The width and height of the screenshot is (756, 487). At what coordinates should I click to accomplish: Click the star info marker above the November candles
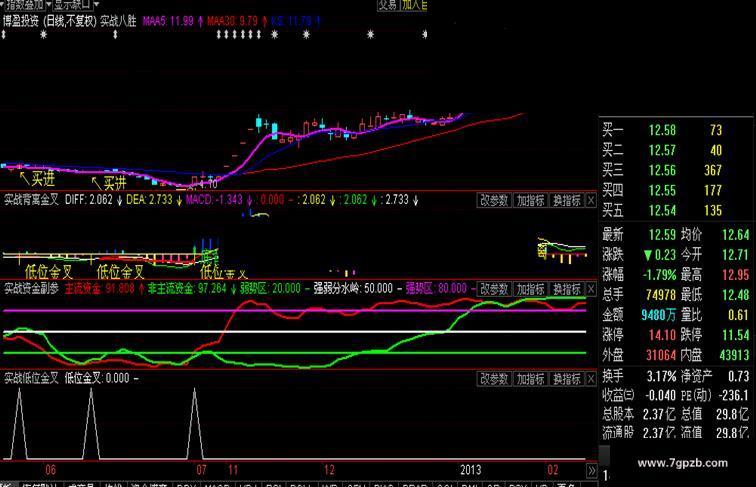275,34
